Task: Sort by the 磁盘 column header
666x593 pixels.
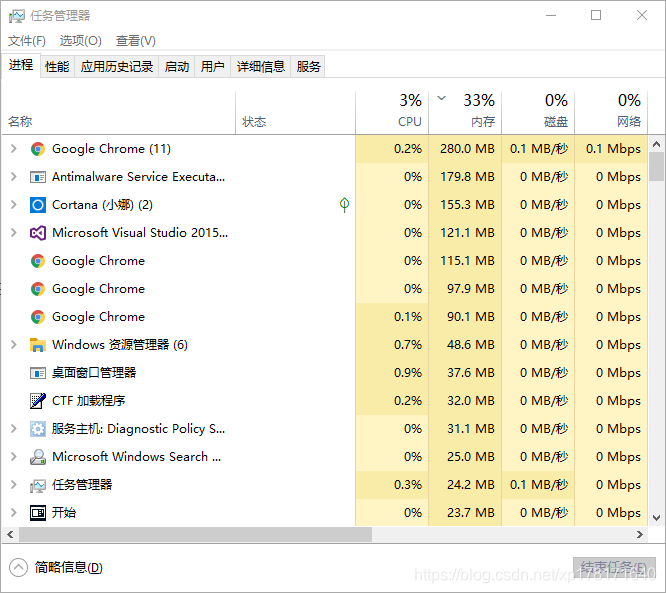Action: coord(538,113)
